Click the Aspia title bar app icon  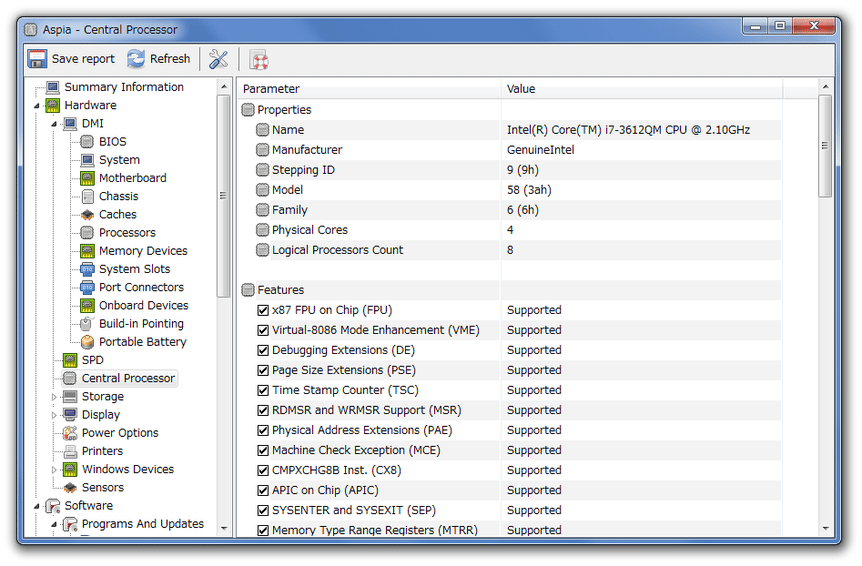tap(31, 29)
